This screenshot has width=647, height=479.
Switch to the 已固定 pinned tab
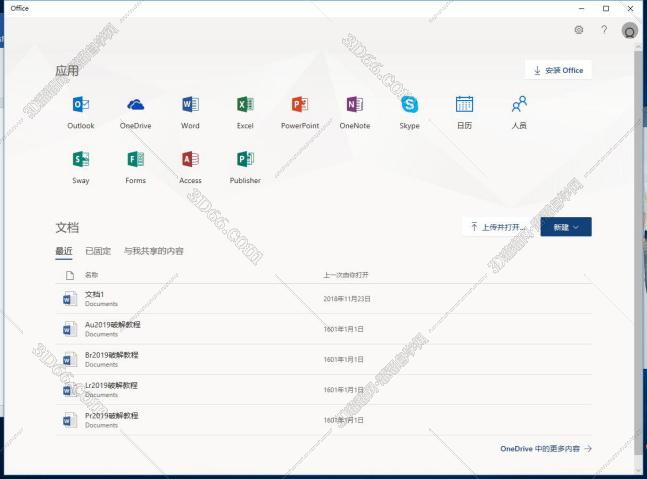point(98,251)
